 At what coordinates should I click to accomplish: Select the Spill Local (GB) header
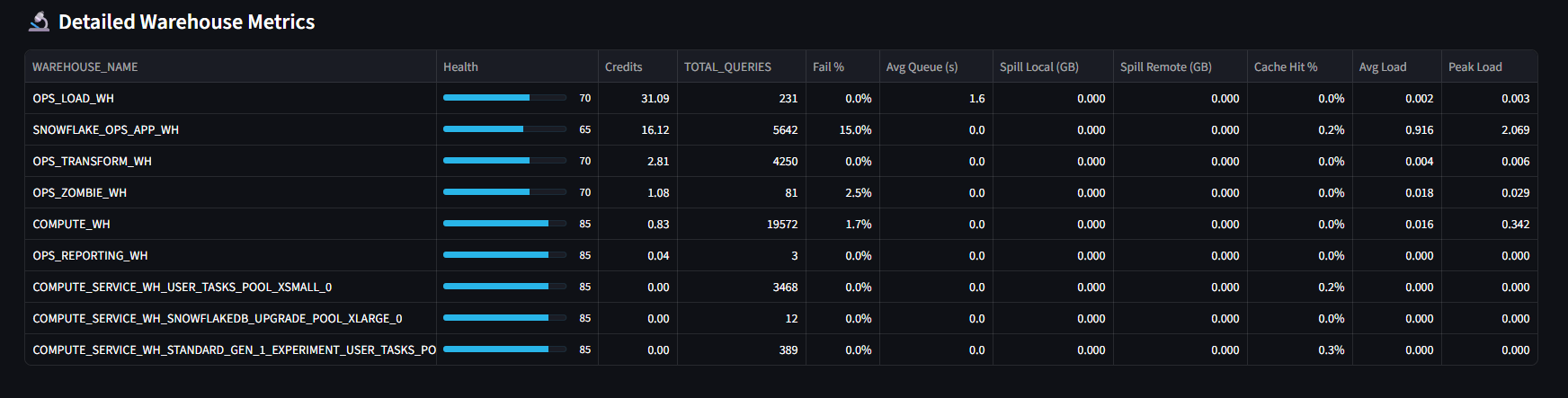[x=1038, y=67]
